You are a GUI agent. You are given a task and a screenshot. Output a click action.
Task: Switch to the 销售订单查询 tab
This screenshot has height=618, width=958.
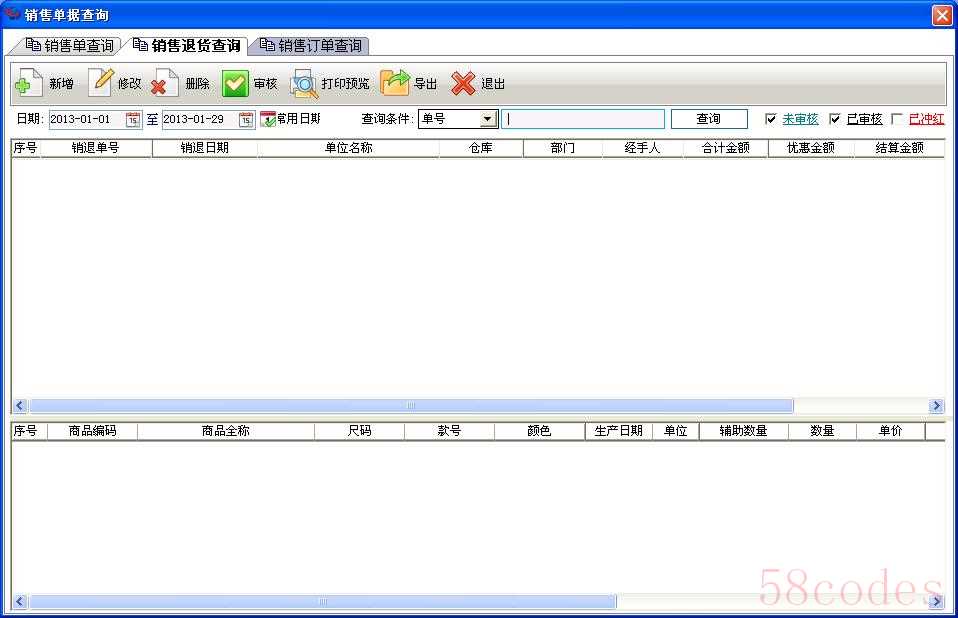pyautogui.click(x=311, y=46)
